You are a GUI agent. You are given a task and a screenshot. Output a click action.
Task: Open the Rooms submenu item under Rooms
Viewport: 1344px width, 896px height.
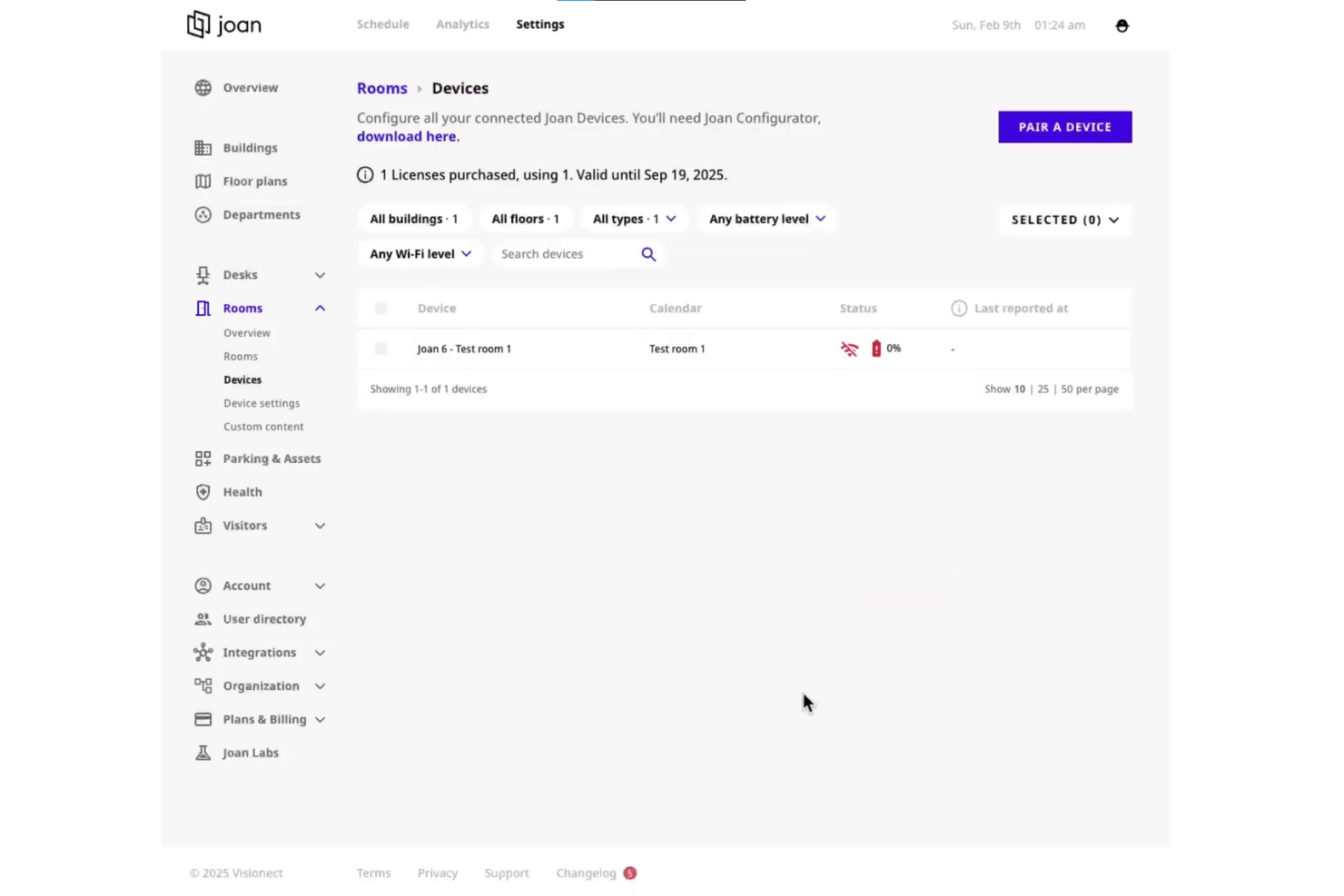pos(241,357)
